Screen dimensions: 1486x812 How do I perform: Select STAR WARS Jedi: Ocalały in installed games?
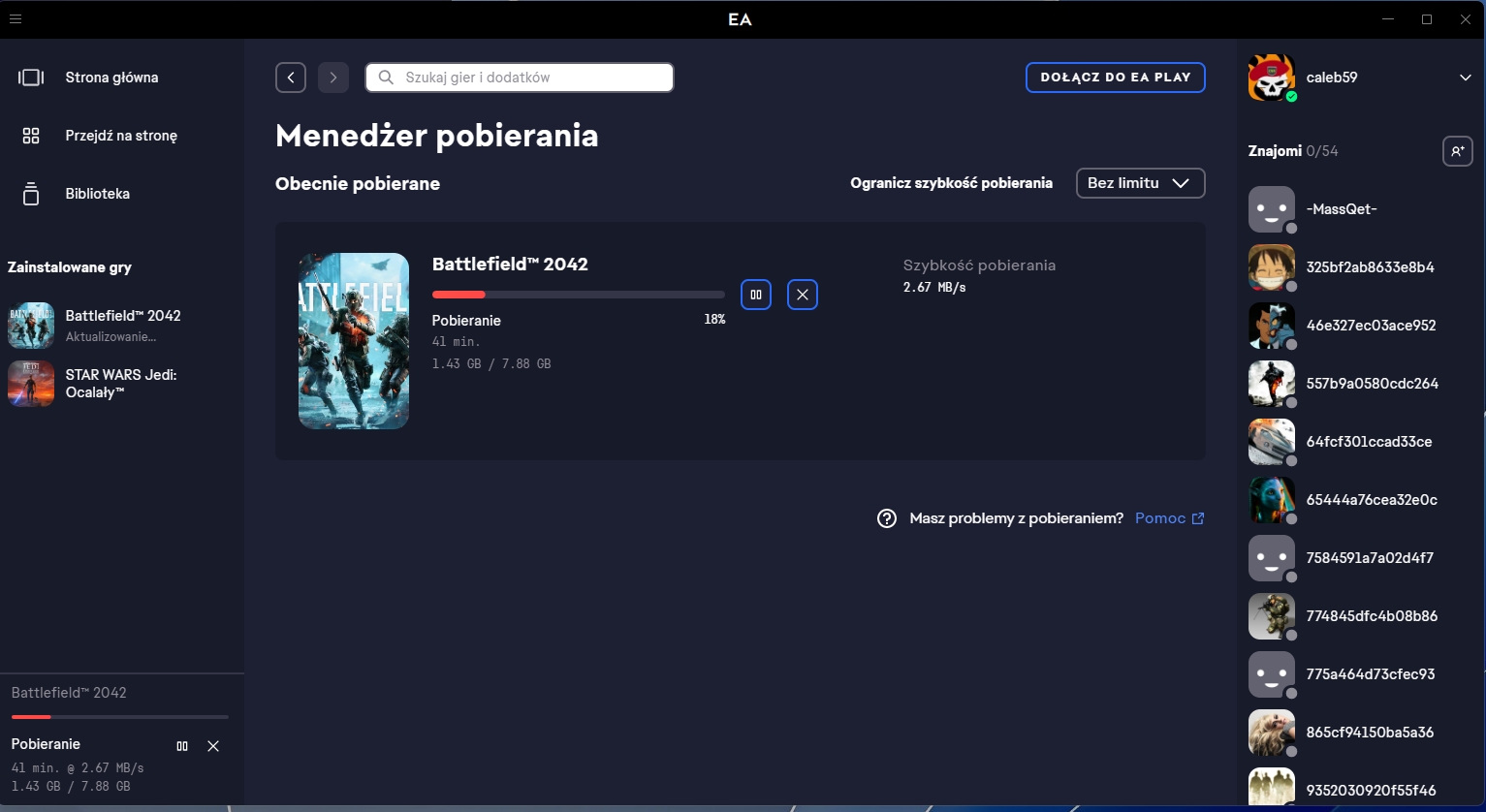(x=122, y=384)
